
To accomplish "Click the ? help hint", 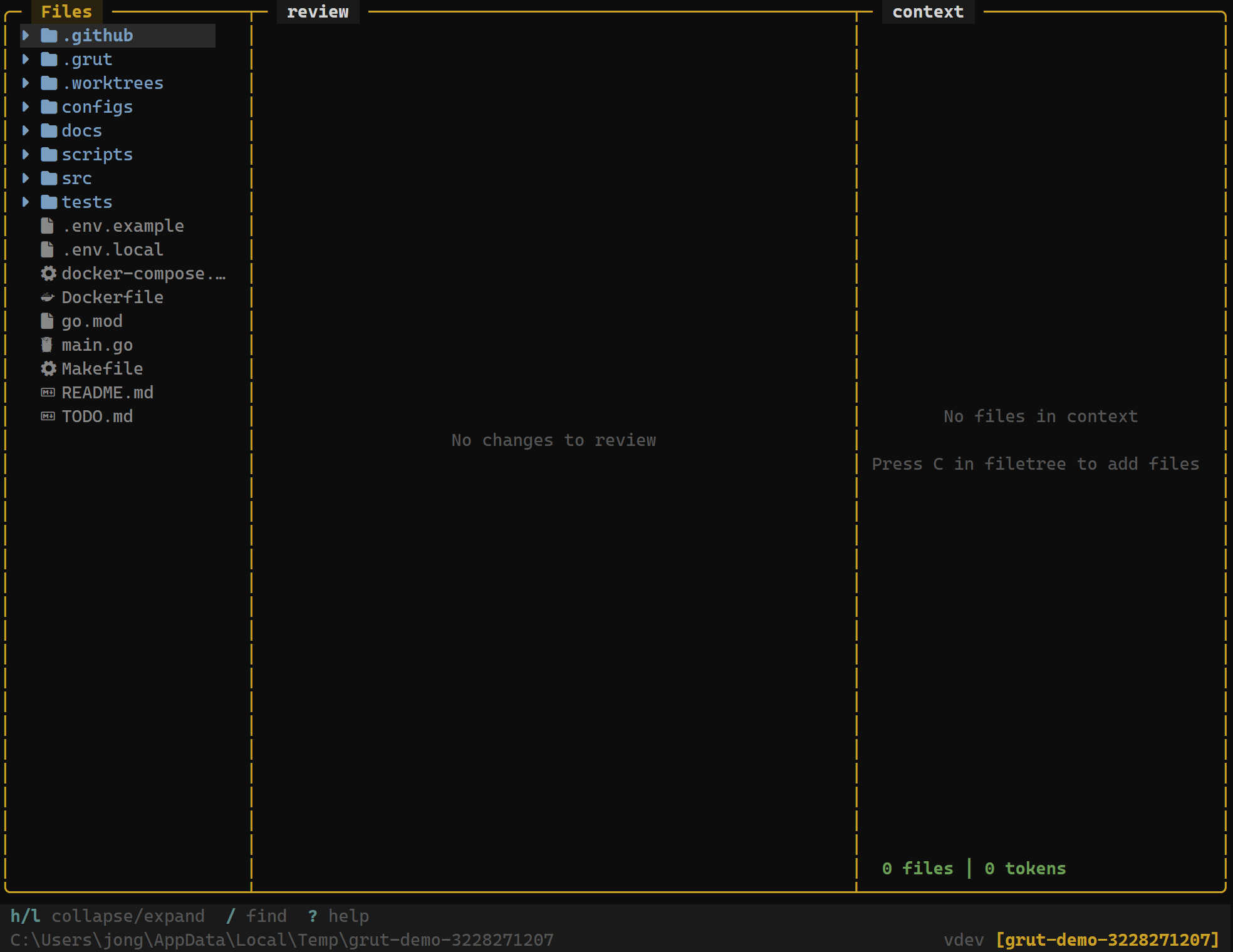I will tap(338, 916).
